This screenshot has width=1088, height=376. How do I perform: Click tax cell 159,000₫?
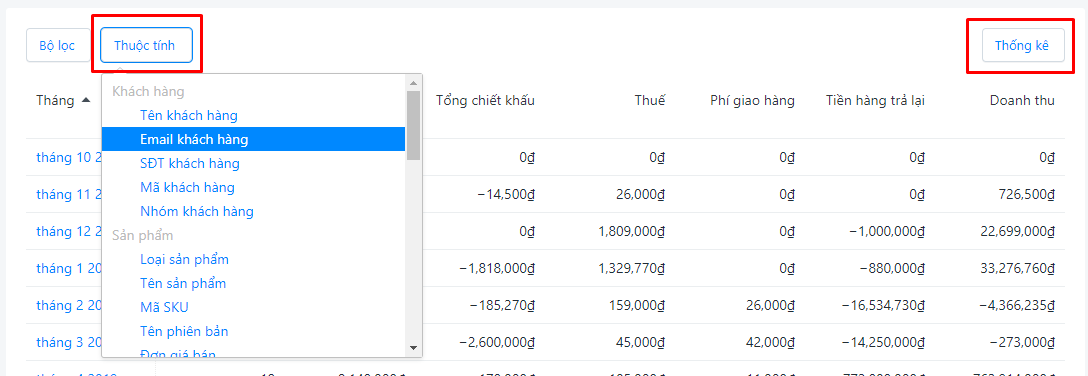click(636, 305)
